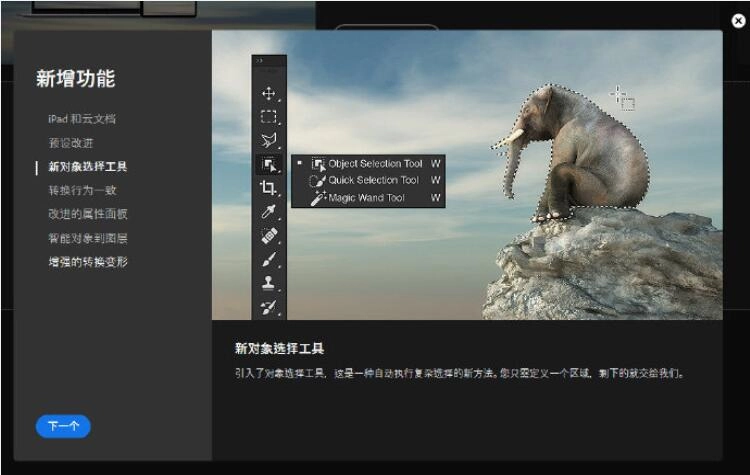Select the Brush tool
Viewport: 750px width, 475px height.
click(x=268, y=260)
